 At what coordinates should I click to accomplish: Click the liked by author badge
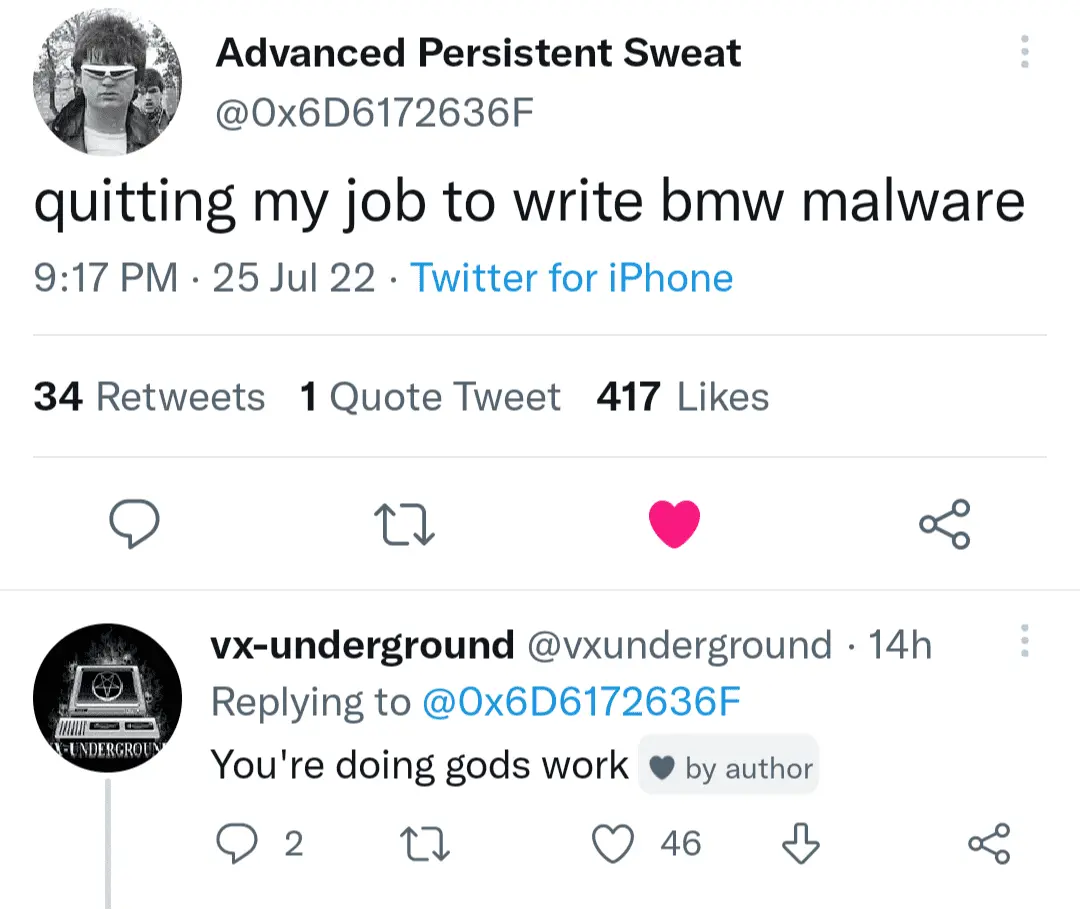(x=730, y=768)
